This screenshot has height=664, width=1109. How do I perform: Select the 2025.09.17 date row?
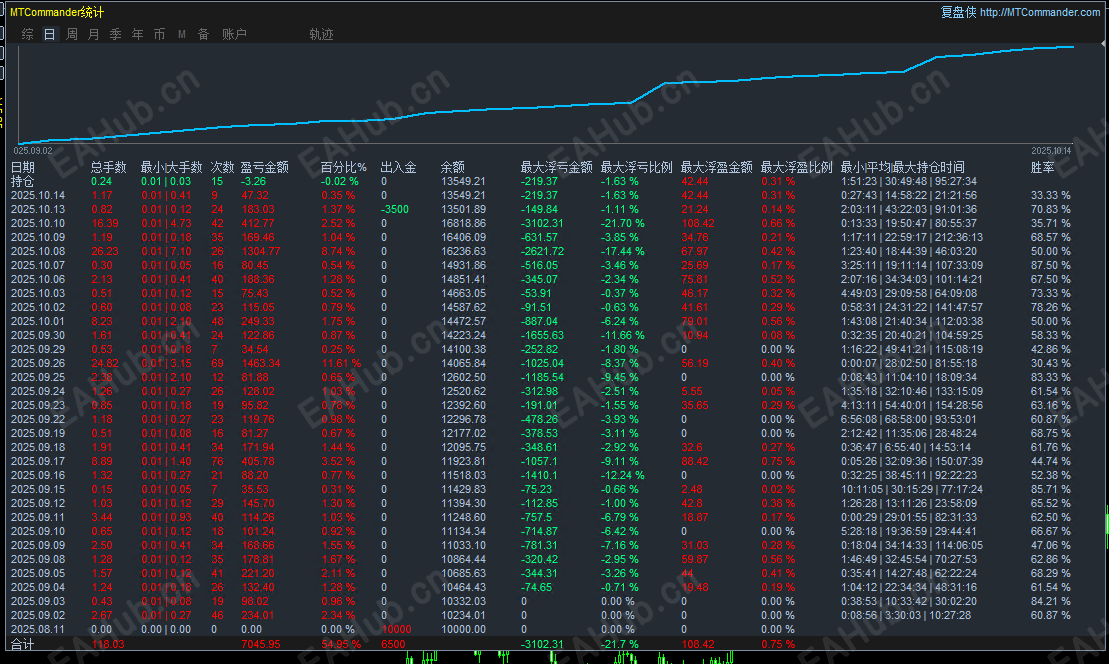coord(38,461)
